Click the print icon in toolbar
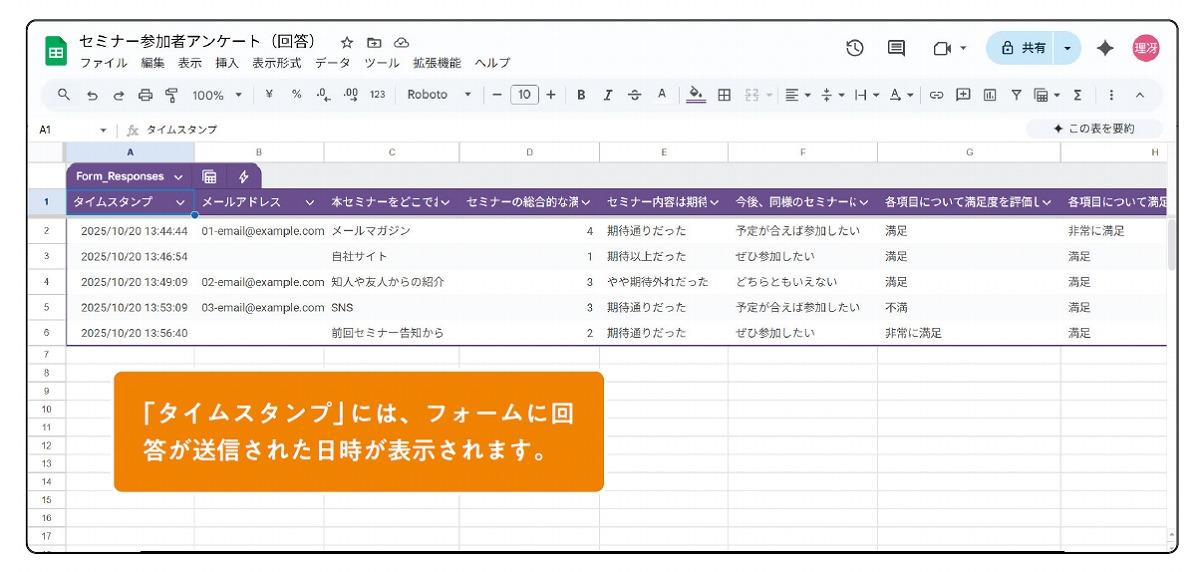Image resolution: width=1200 pixels, height=572 pixels. point(146,96)
